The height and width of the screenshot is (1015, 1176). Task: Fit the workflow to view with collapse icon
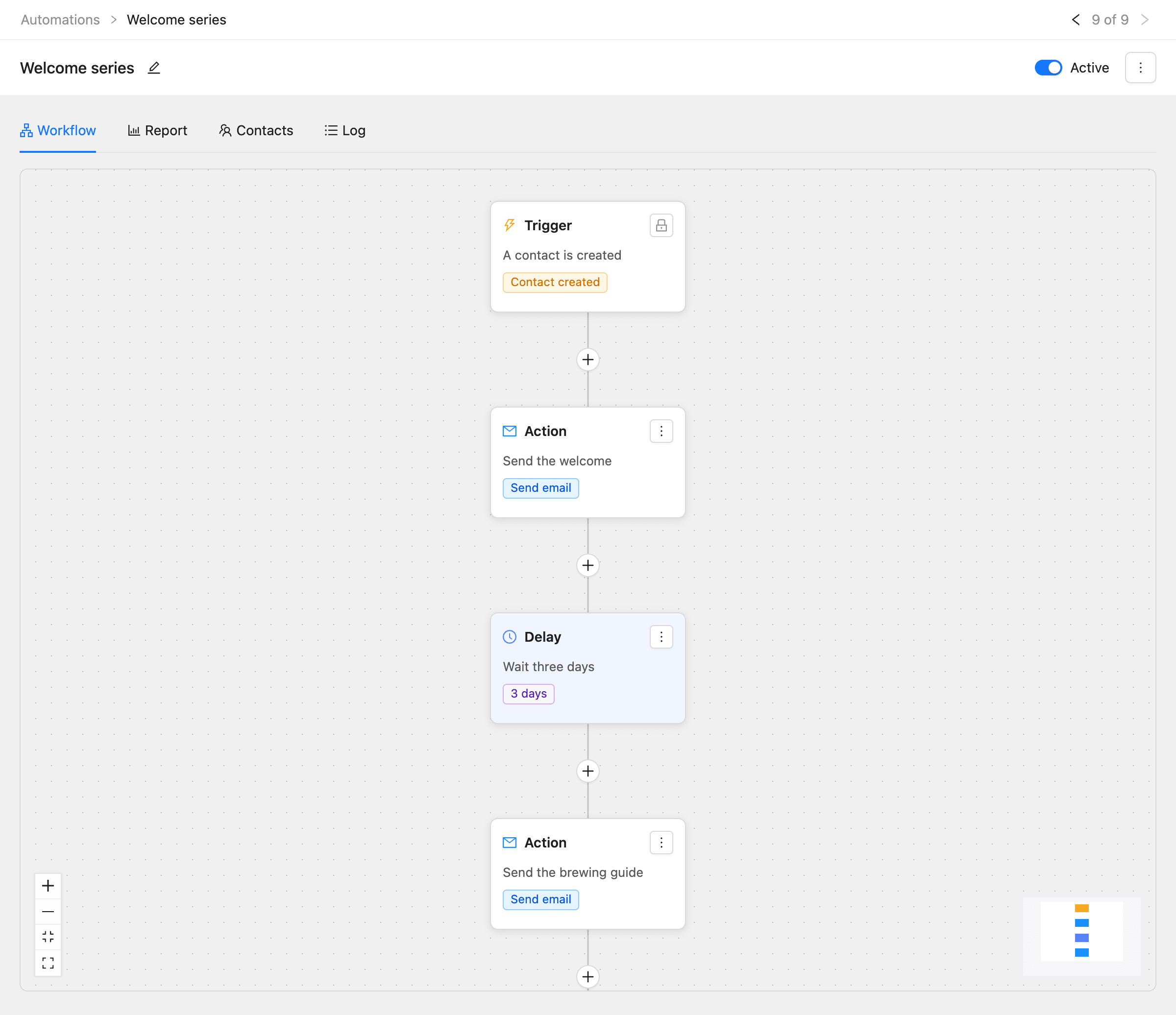pos(48,937)
